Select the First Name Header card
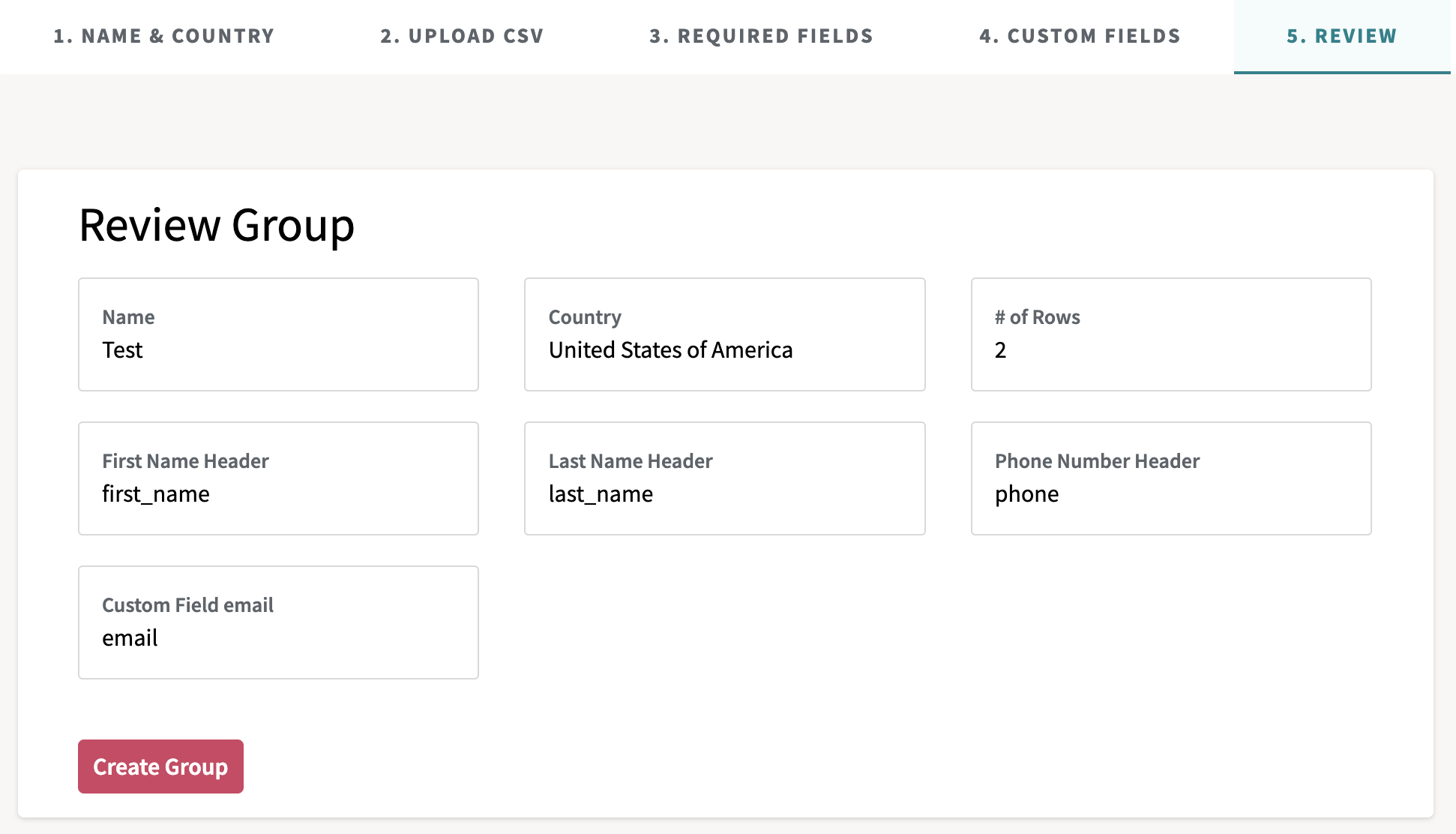The height and width of the screenshot is (834, 1456). (x=278, y=478)
